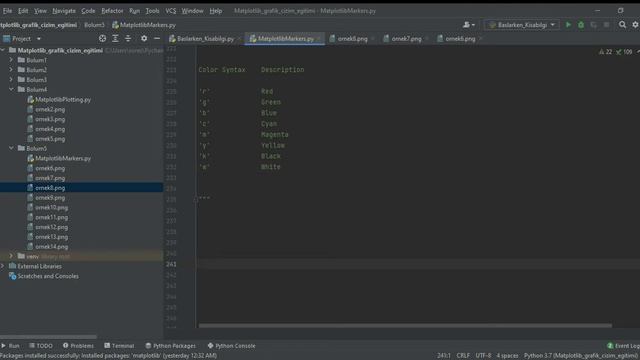Fold the docstring at gutter fold marker
The width and height of the screenshot is (640, 360).
point(196,200)
